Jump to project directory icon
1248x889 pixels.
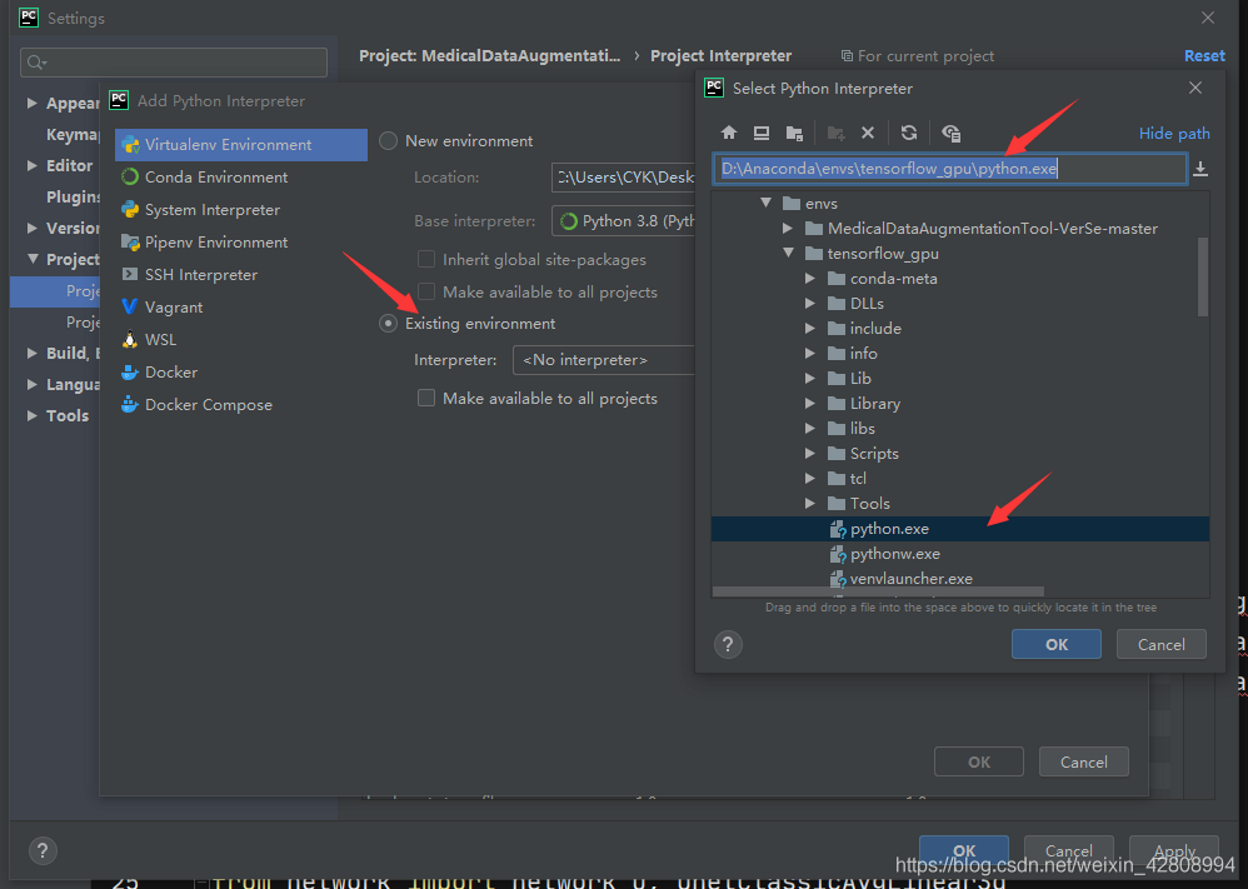(x=794, y=133)
